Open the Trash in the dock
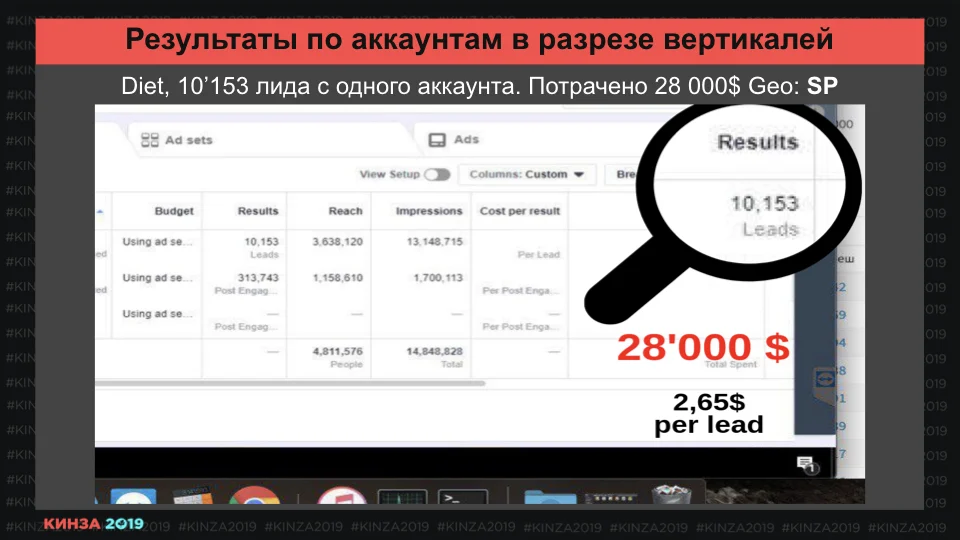 click(671, 494)
